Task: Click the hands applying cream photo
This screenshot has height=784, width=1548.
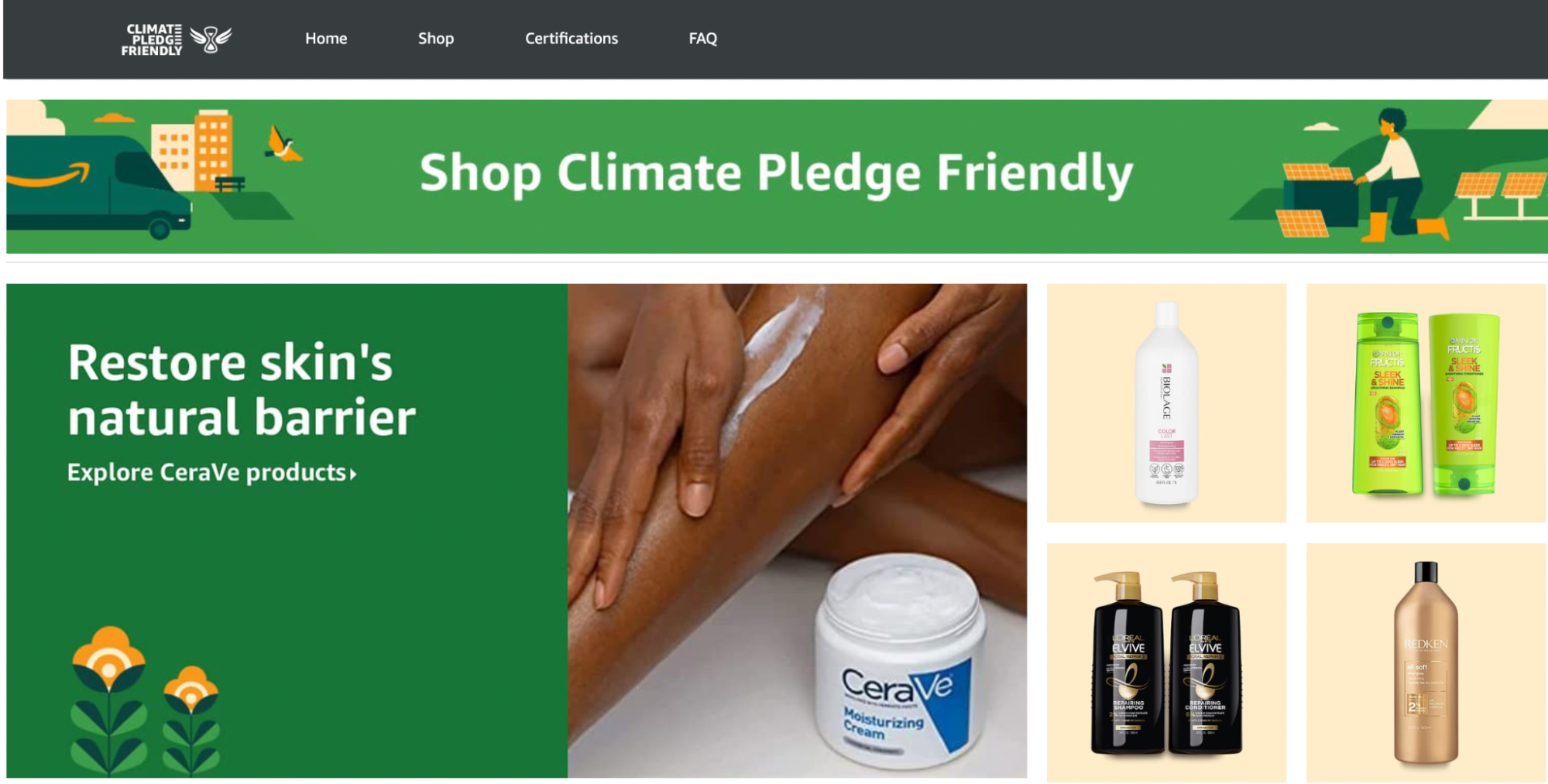Action: (x=797, y=531)
